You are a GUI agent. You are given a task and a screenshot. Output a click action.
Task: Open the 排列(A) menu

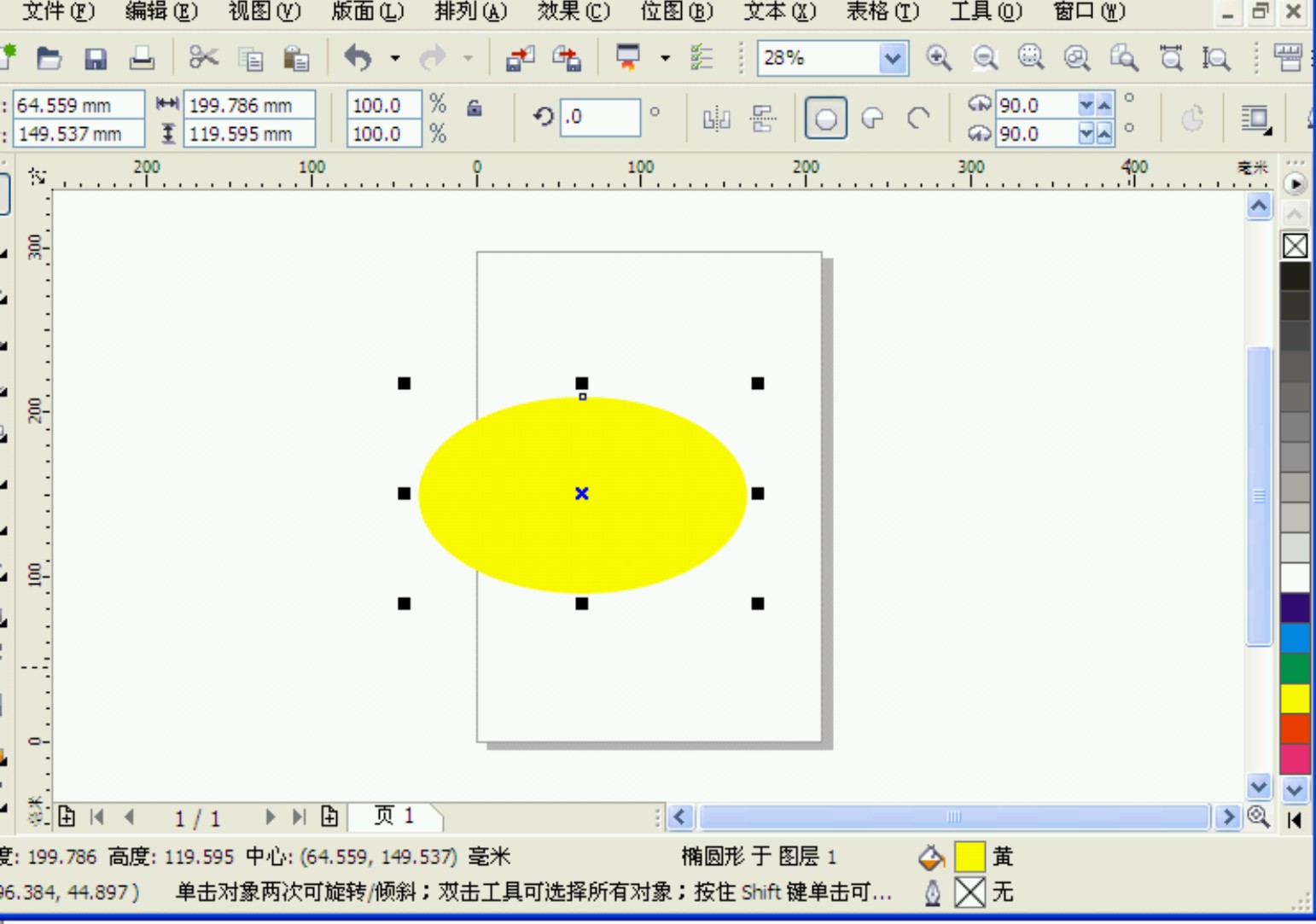click(471, 11)
